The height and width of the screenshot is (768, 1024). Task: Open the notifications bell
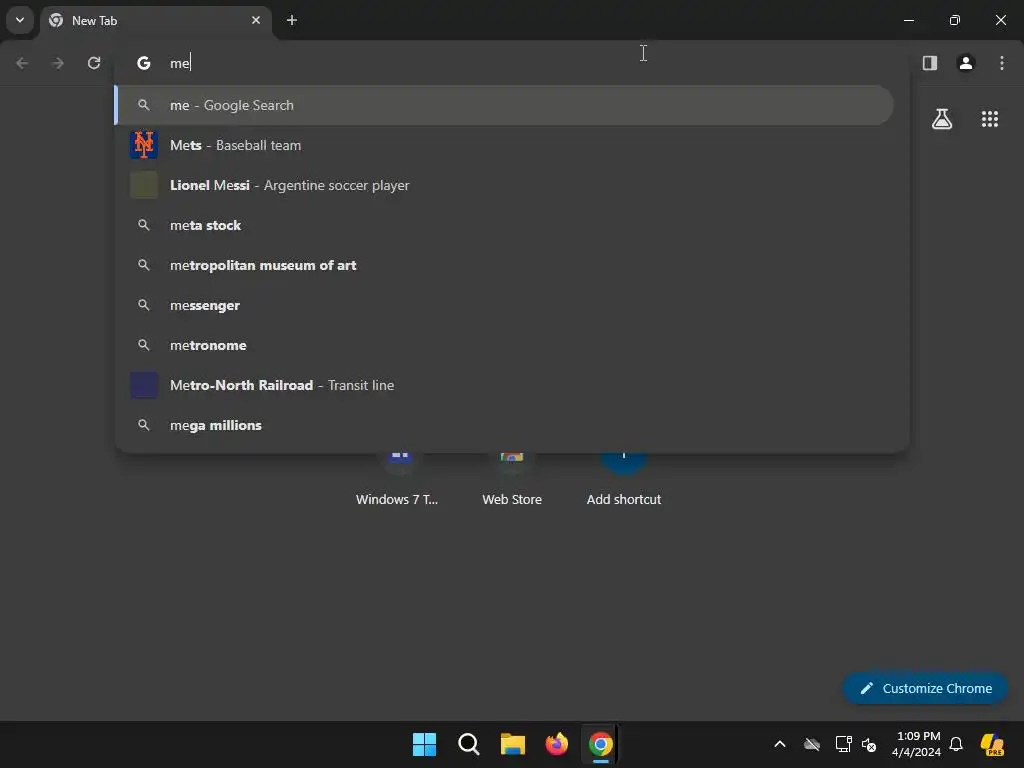tap(956, 744)
